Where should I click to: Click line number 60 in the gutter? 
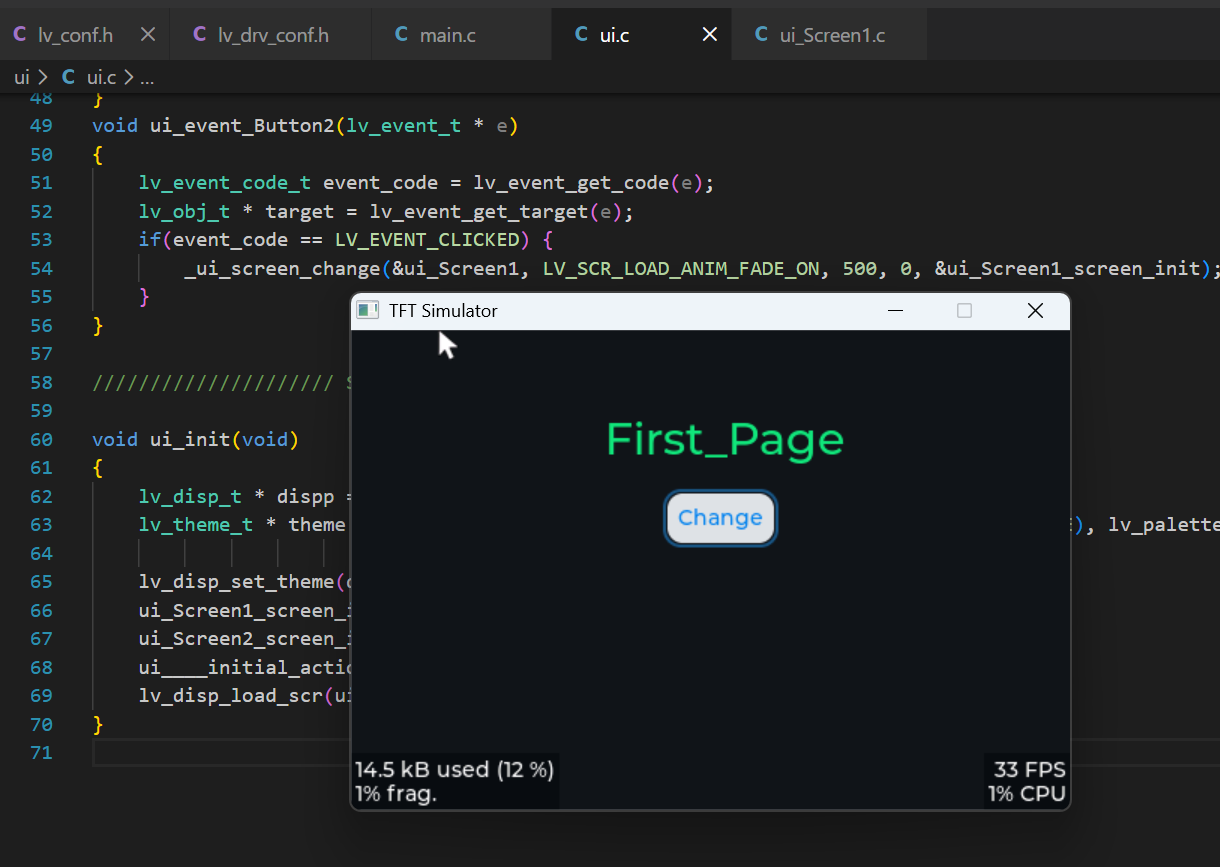tap(41, 439)
